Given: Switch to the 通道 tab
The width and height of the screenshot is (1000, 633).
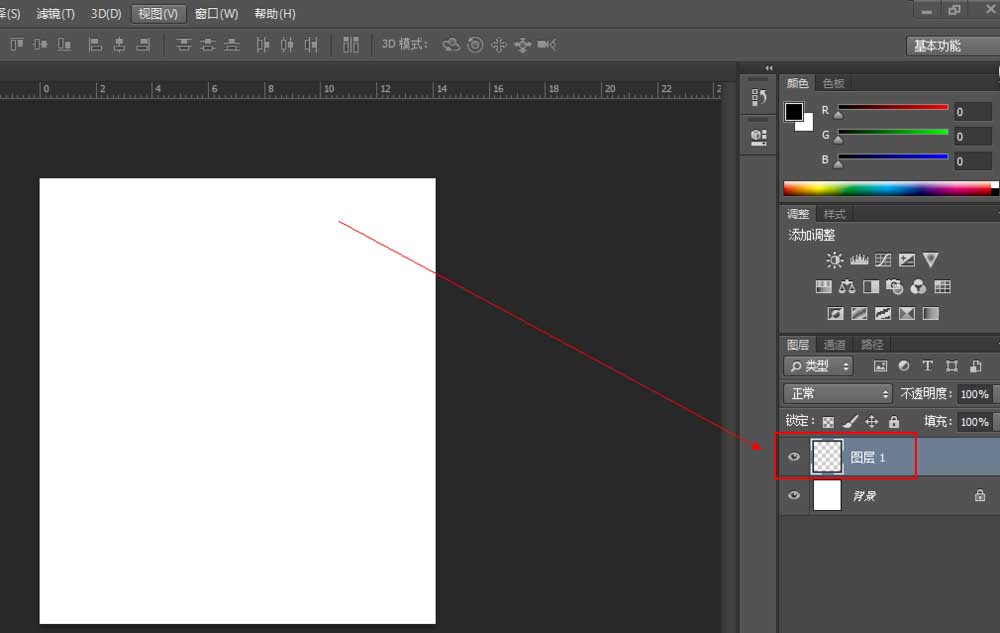Looking at the screenshot, I should 834,345.
